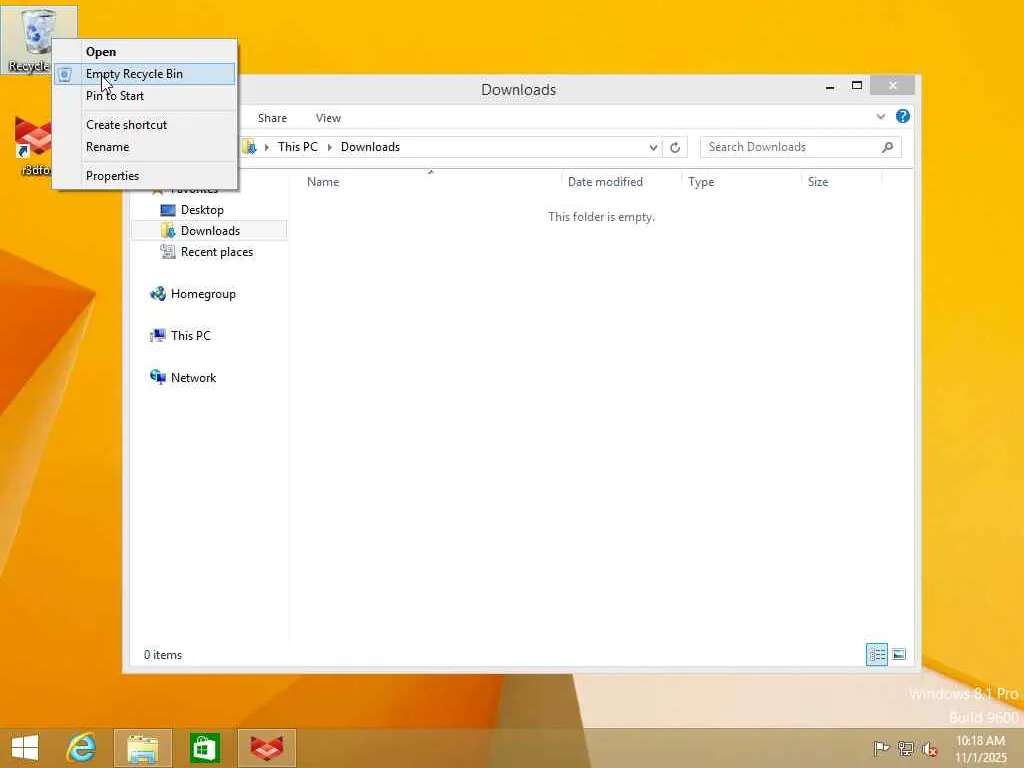Open the Windows Start button
Viewport: 1024px width, 768px height.
pyautogui.click(x=25, y=748)
